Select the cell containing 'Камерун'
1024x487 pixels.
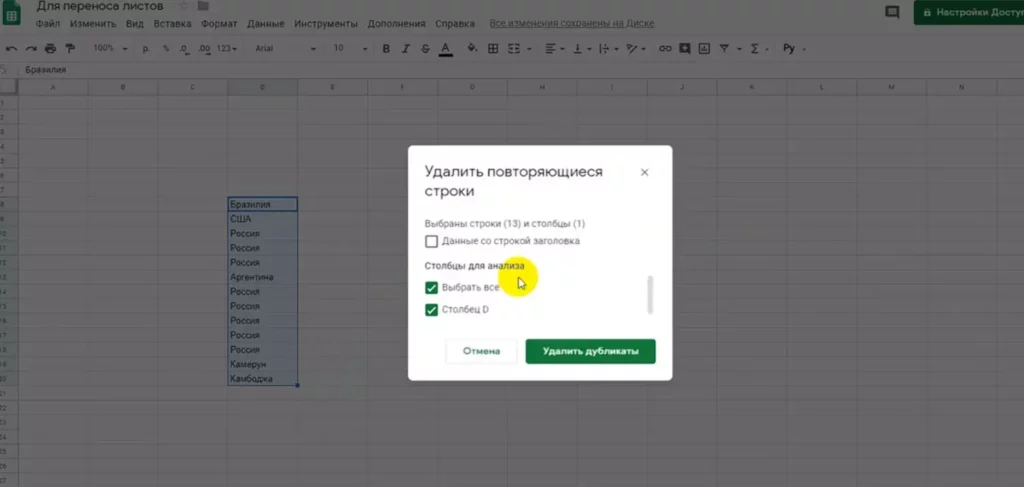tap(263, 364)
